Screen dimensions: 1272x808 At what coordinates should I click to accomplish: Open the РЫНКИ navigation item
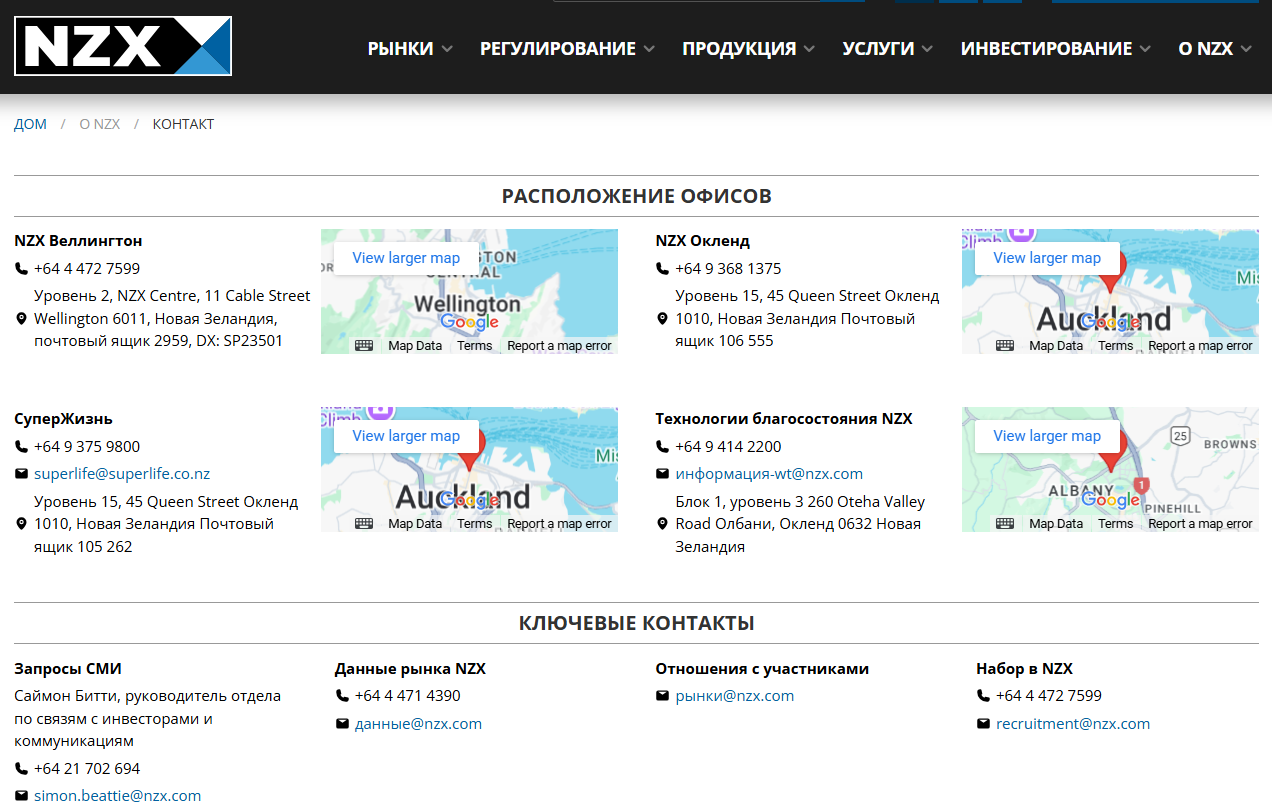click(x=400, y=48)
